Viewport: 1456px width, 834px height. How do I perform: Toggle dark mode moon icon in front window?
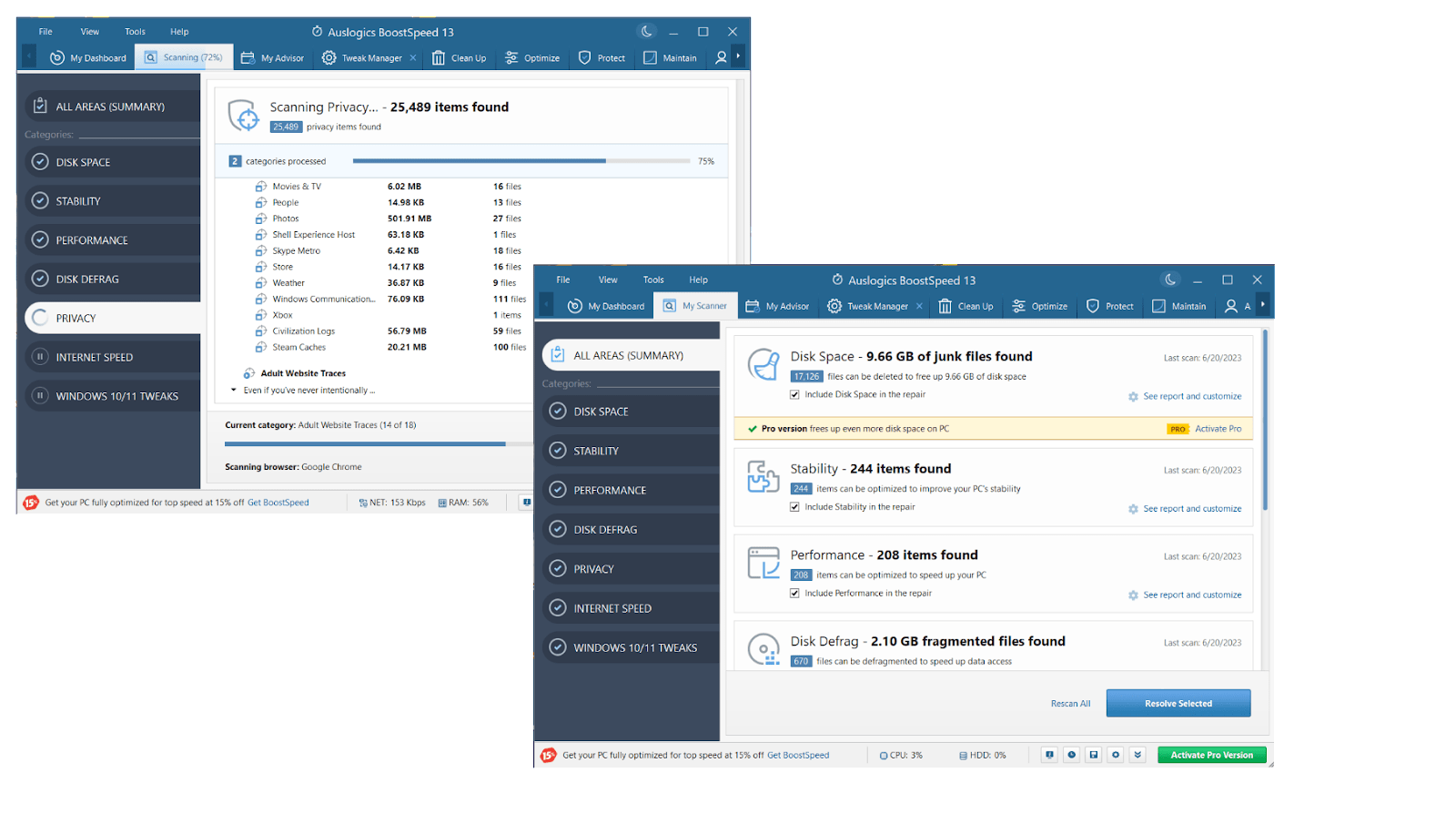pos(1170,280)
